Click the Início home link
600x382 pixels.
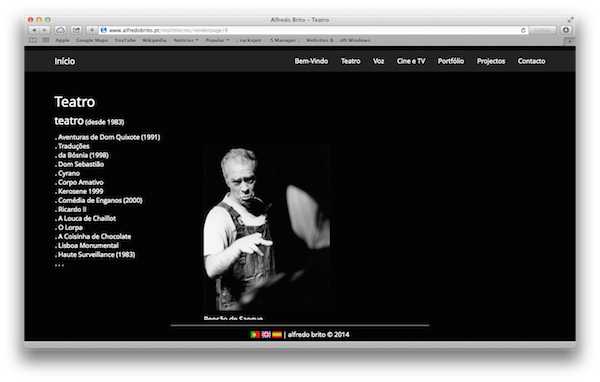click(65, 61)
